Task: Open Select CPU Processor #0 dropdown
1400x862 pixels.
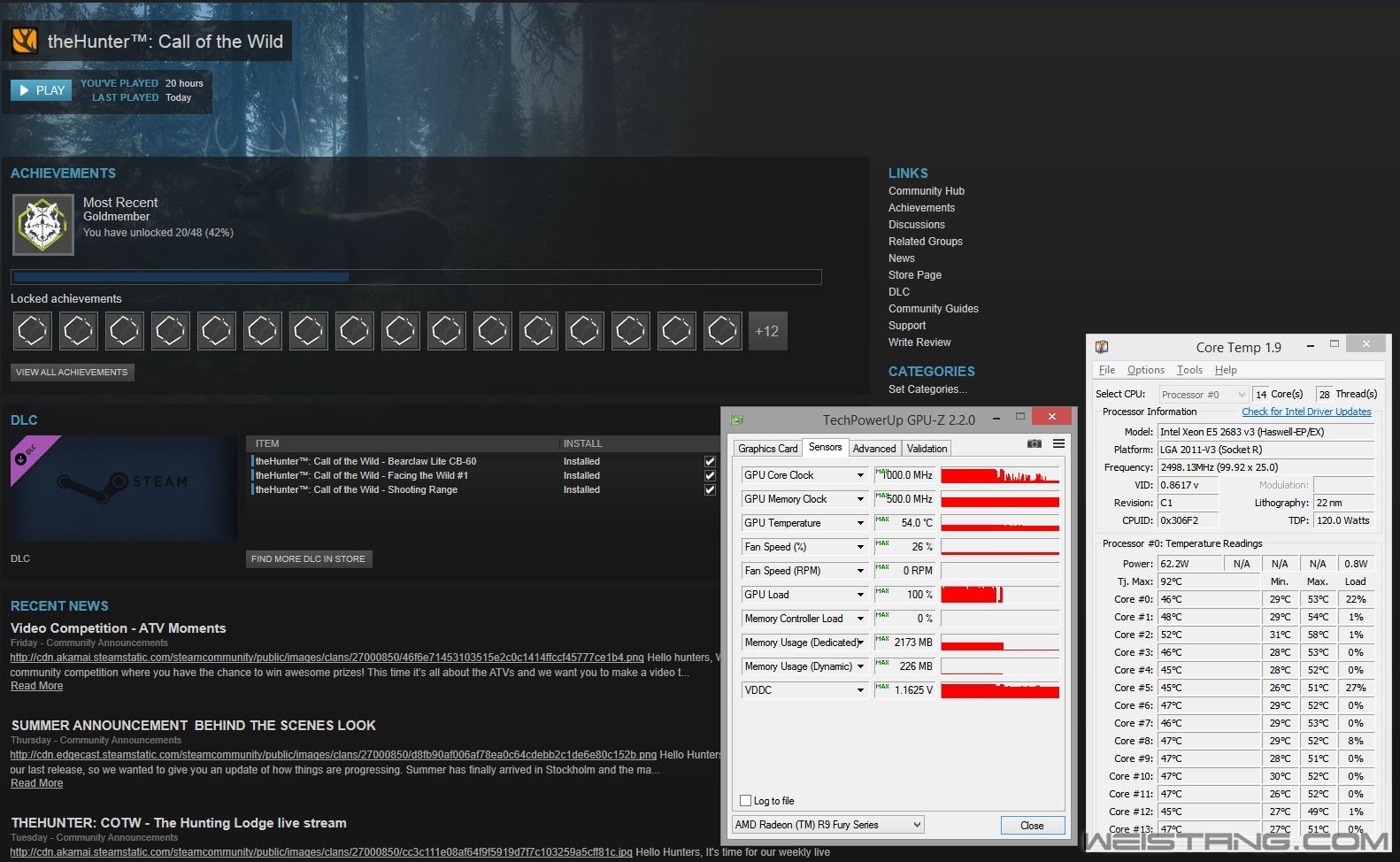Action: 1204,395
